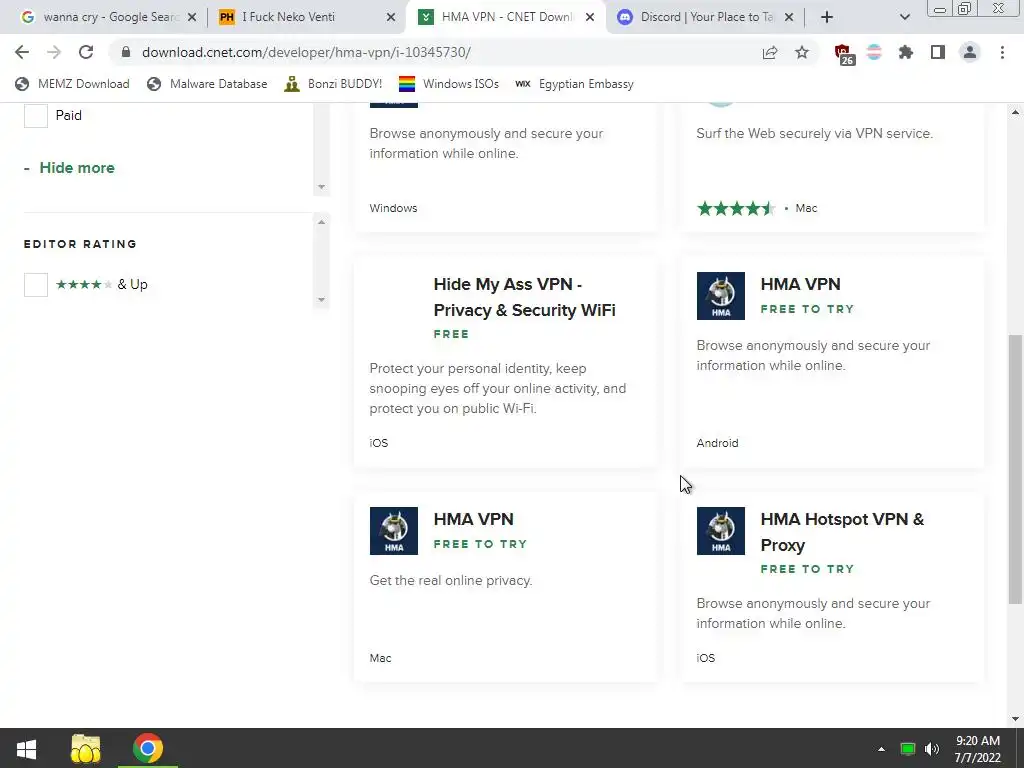Viewport: 1024px width, 768px height.
Task: Open the Malware Database bookmark
Action: 207,84
